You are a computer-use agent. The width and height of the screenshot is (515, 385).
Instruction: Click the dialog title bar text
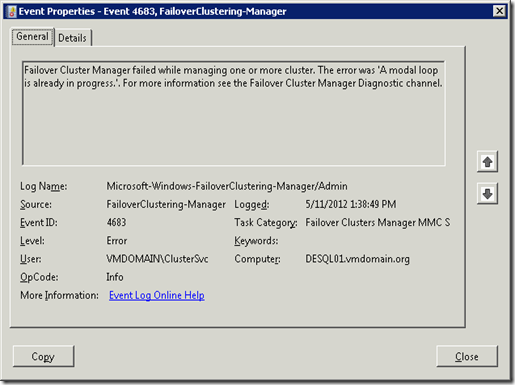(x=152, y=11)
